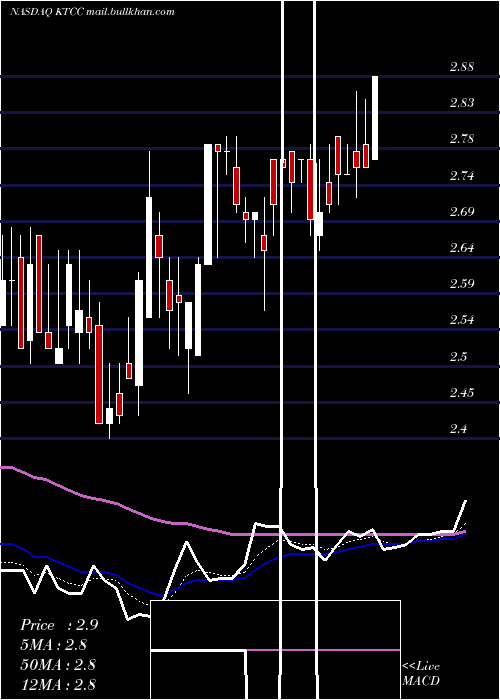Click the 2.54 price axis label

462,320
